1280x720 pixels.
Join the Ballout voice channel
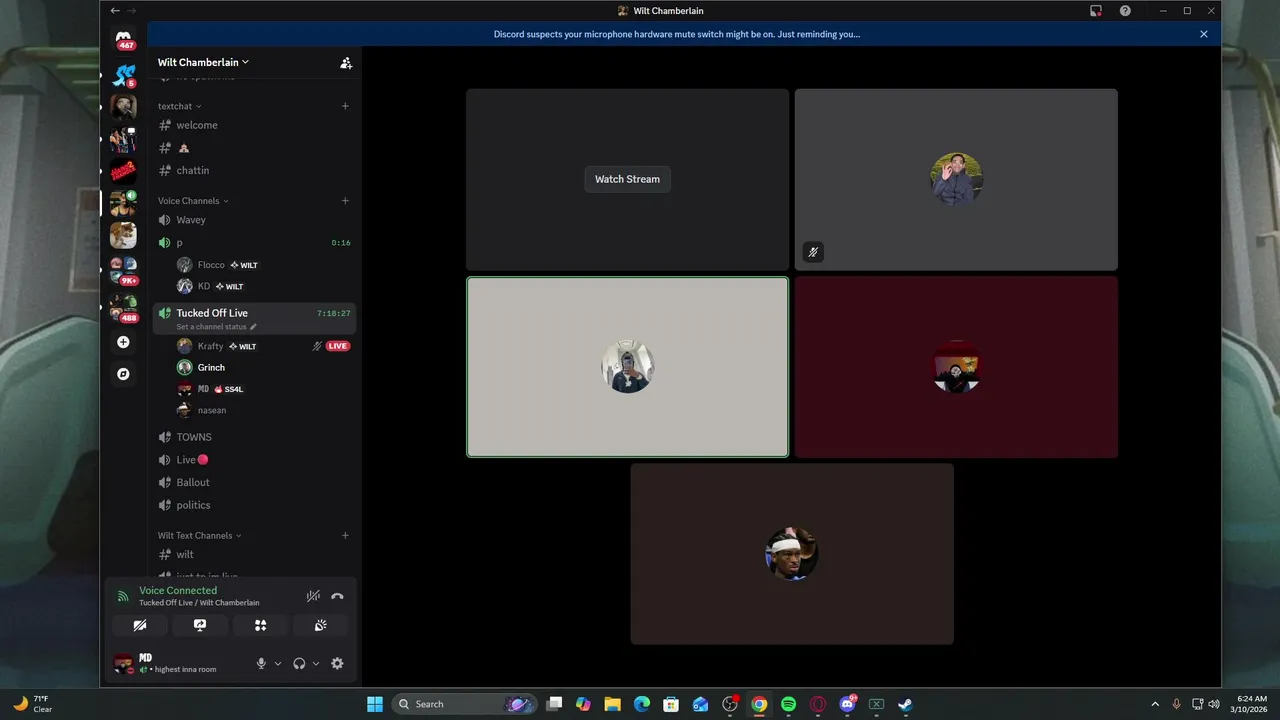254,482
